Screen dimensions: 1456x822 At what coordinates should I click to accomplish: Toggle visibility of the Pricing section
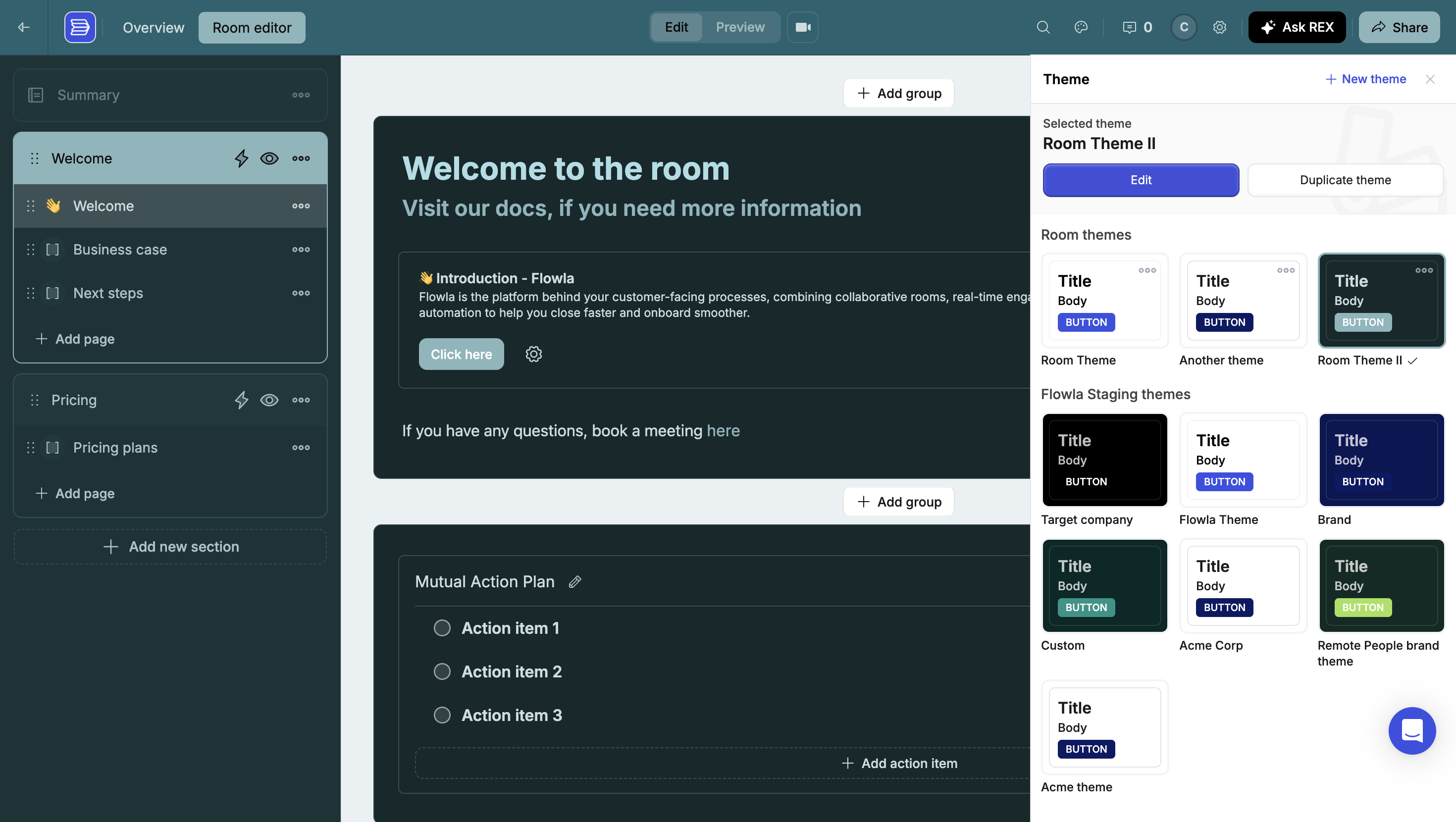click(269, 400)
